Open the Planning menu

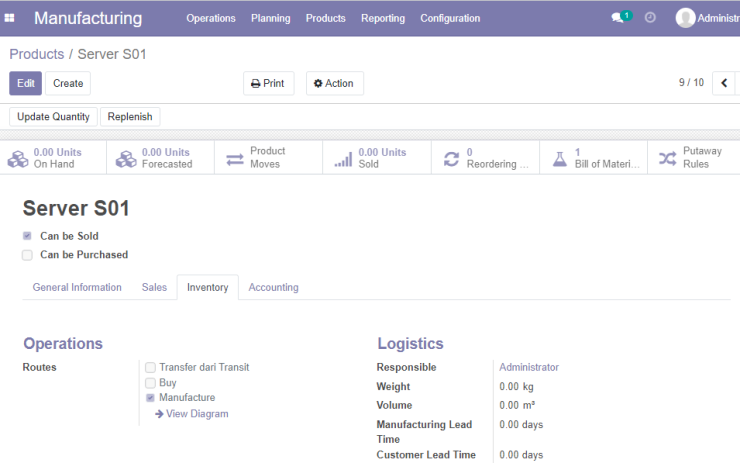point(270,18)
